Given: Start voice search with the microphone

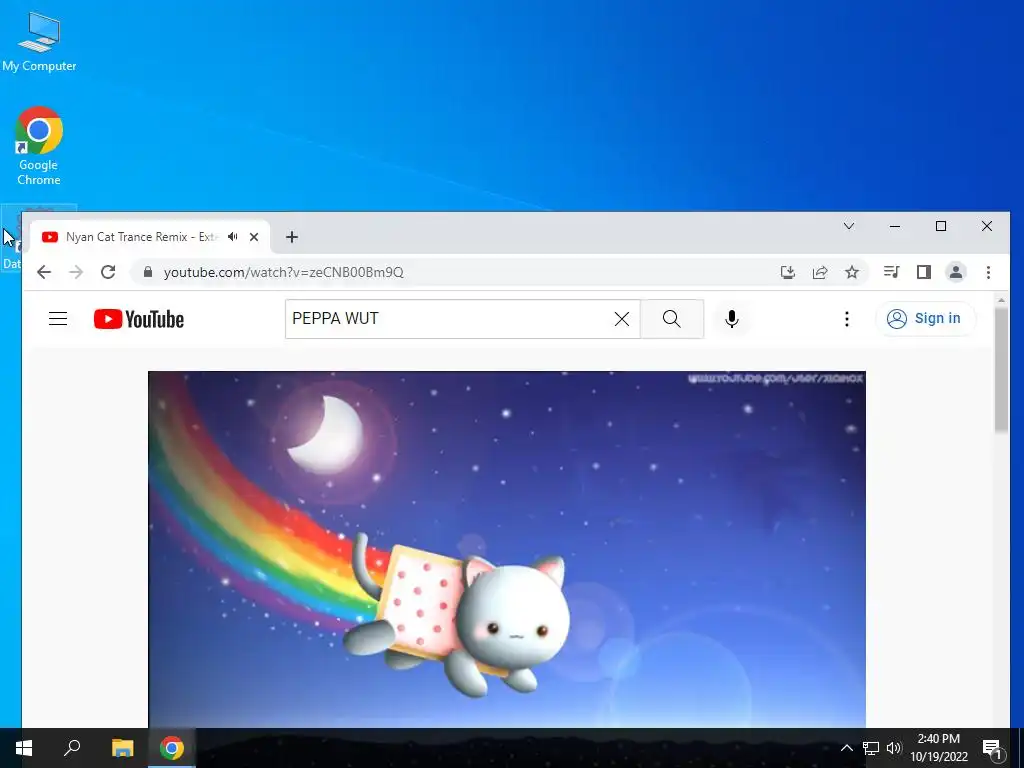Looking at the screenshot, I should point(731,319).
